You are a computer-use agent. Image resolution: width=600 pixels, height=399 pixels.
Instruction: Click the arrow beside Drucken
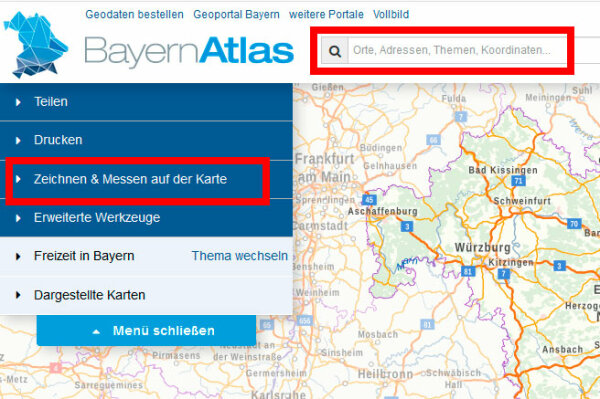pyautogui.click(x=18, y=140)
